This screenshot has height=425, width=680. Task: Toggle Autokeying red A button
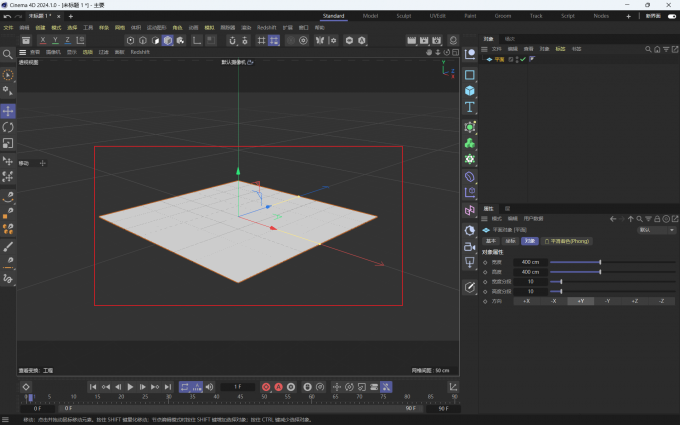[x=278, y=387]
